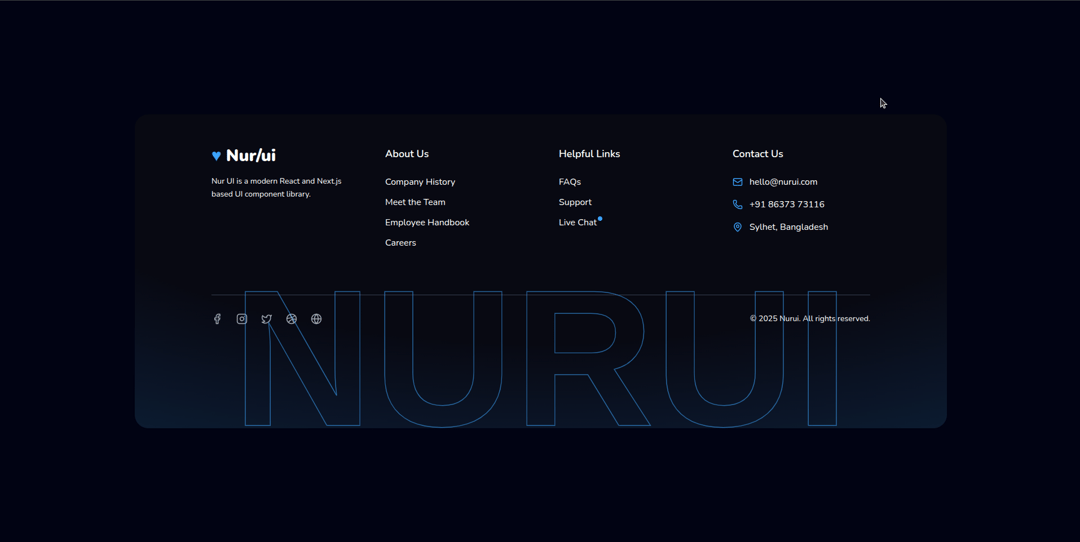Click the Twitter bird icon
The height and width of the screenshot is (542, 1080).
coord(267,319)
